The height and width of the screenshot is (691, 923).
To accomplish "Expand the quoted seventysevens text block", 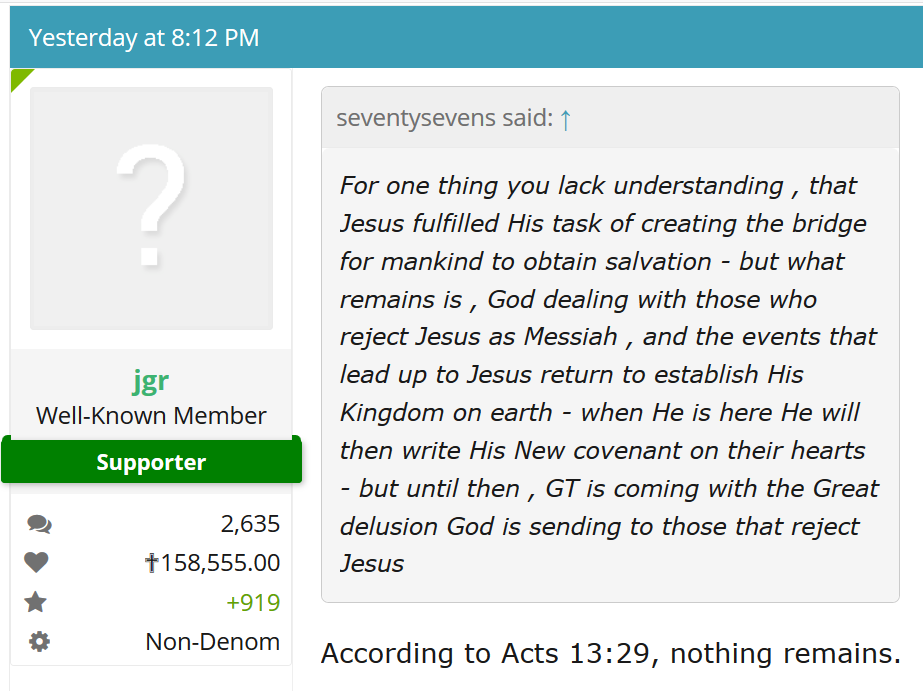I will point(609,375).
